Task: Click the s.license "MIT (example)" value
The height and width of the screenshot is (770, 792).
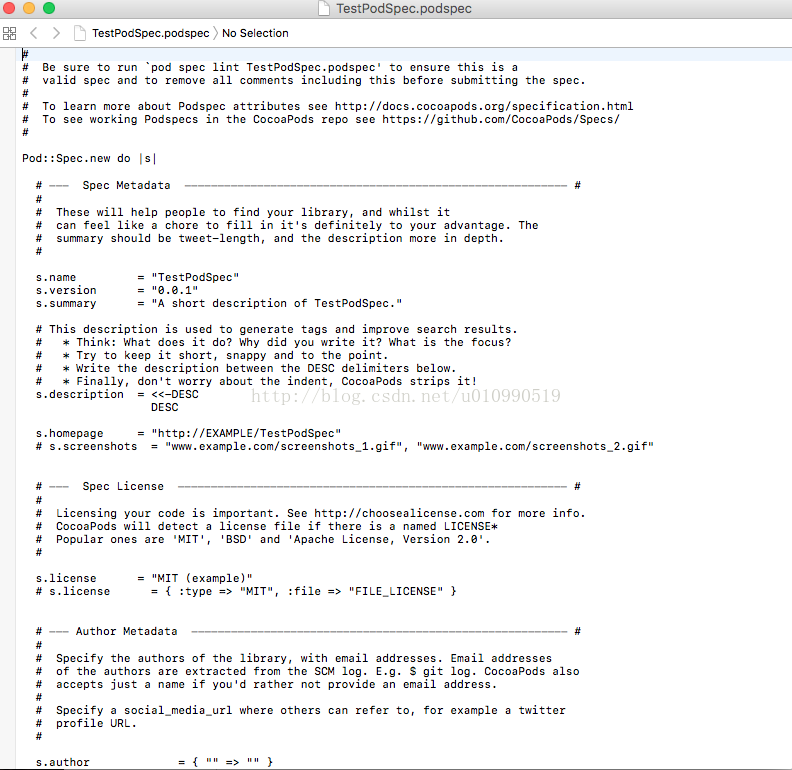Action: 202,578
